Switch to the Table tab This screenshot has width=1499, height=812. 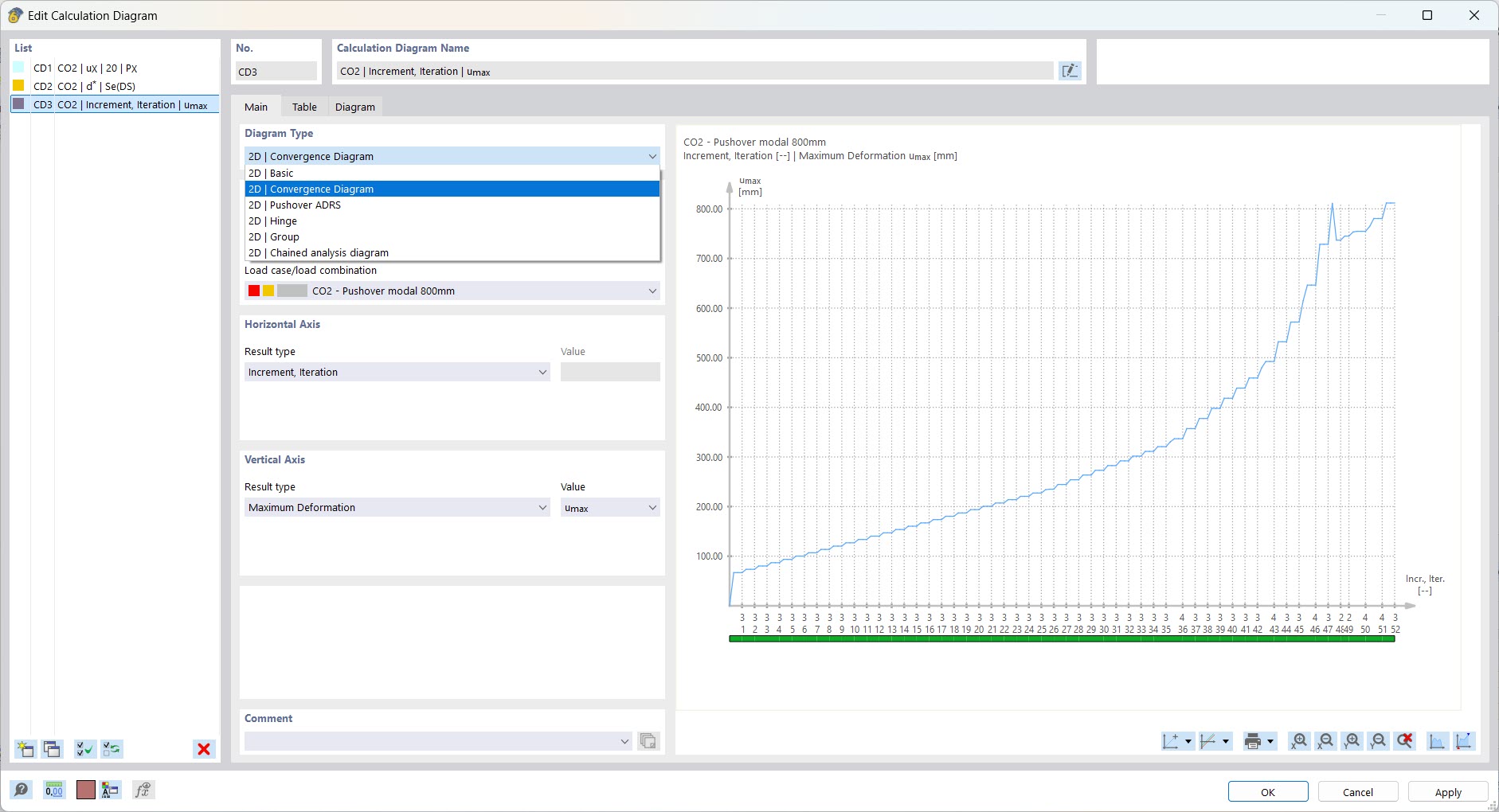click(304, 107)
